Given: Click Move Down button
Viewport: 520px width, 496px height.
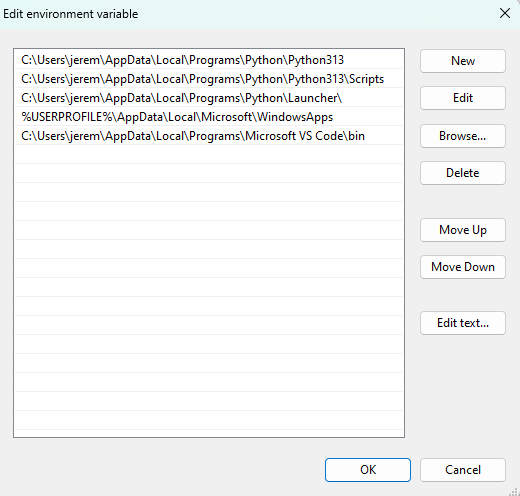Looking at the screenshot, I should point(463,267).
